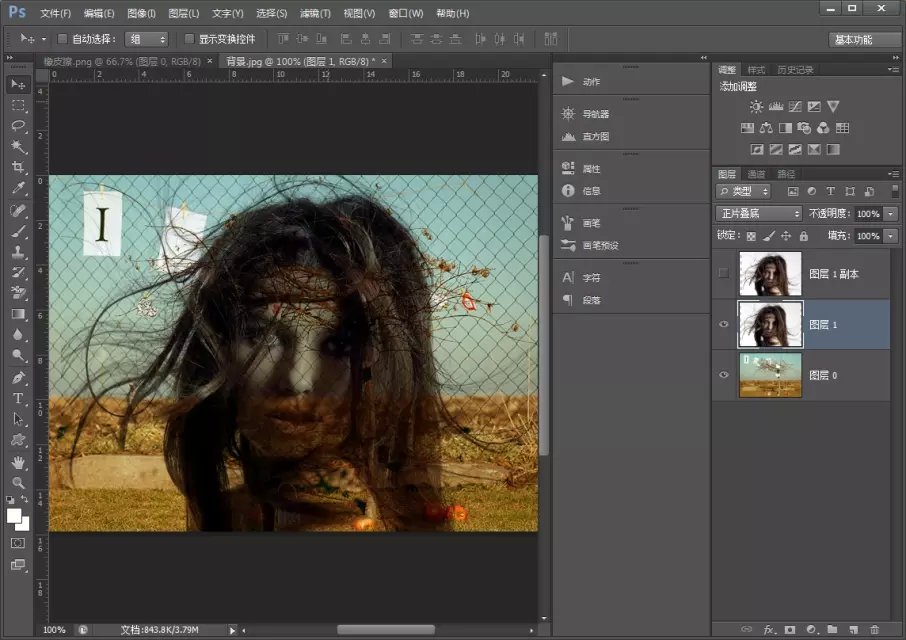
Task: Hide 图层 0 using its eye icon
Action: (724, 375)
